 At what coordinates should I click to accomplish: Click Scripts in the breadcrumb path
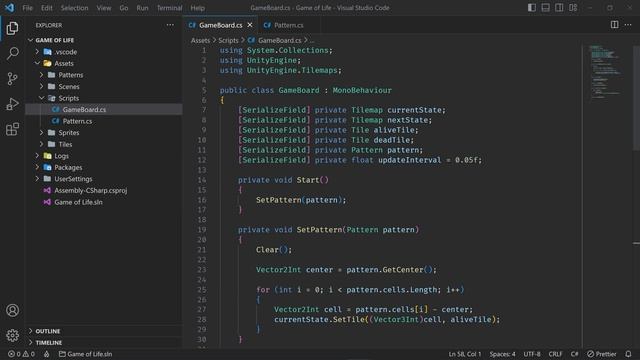click(x=228, y=40)
